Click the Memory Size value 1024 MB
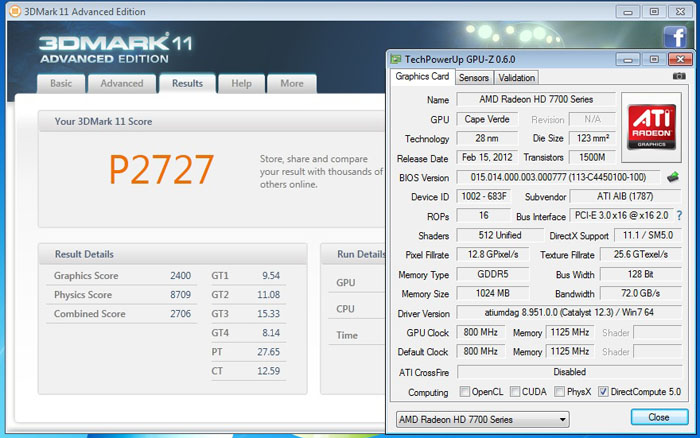 (x=493, y=293)
